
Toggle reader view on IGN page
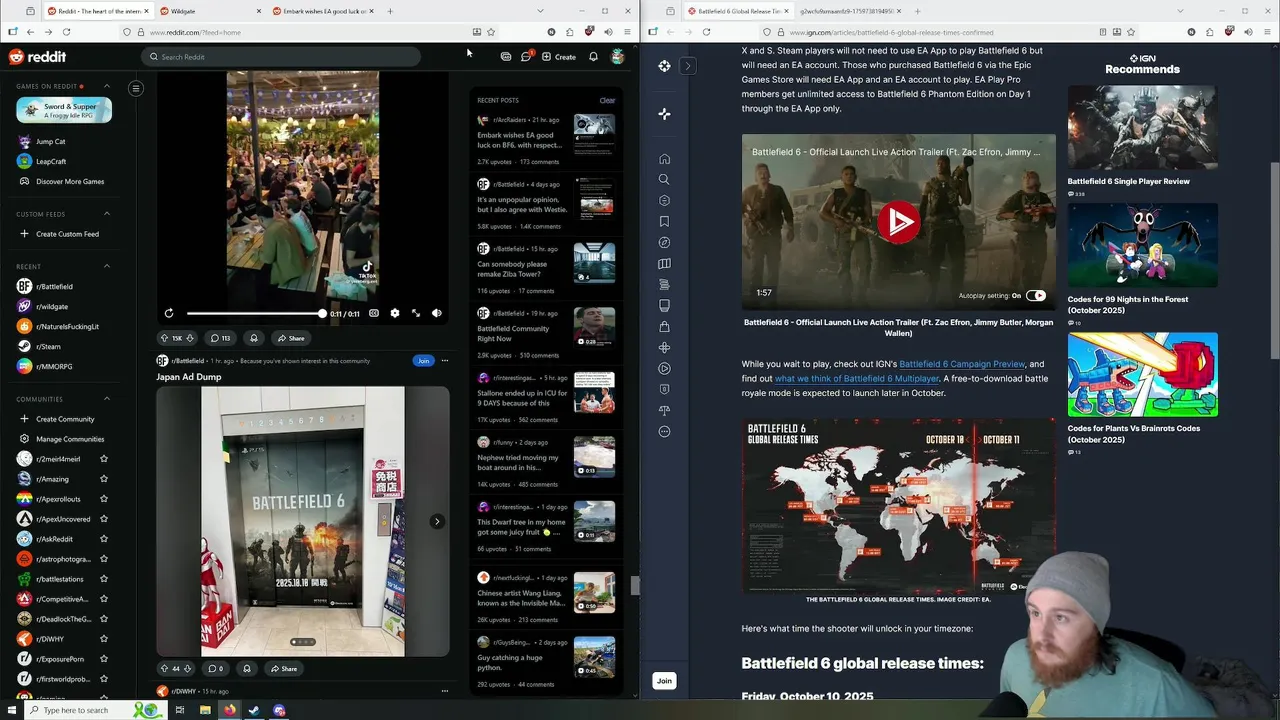(1102, 32)
